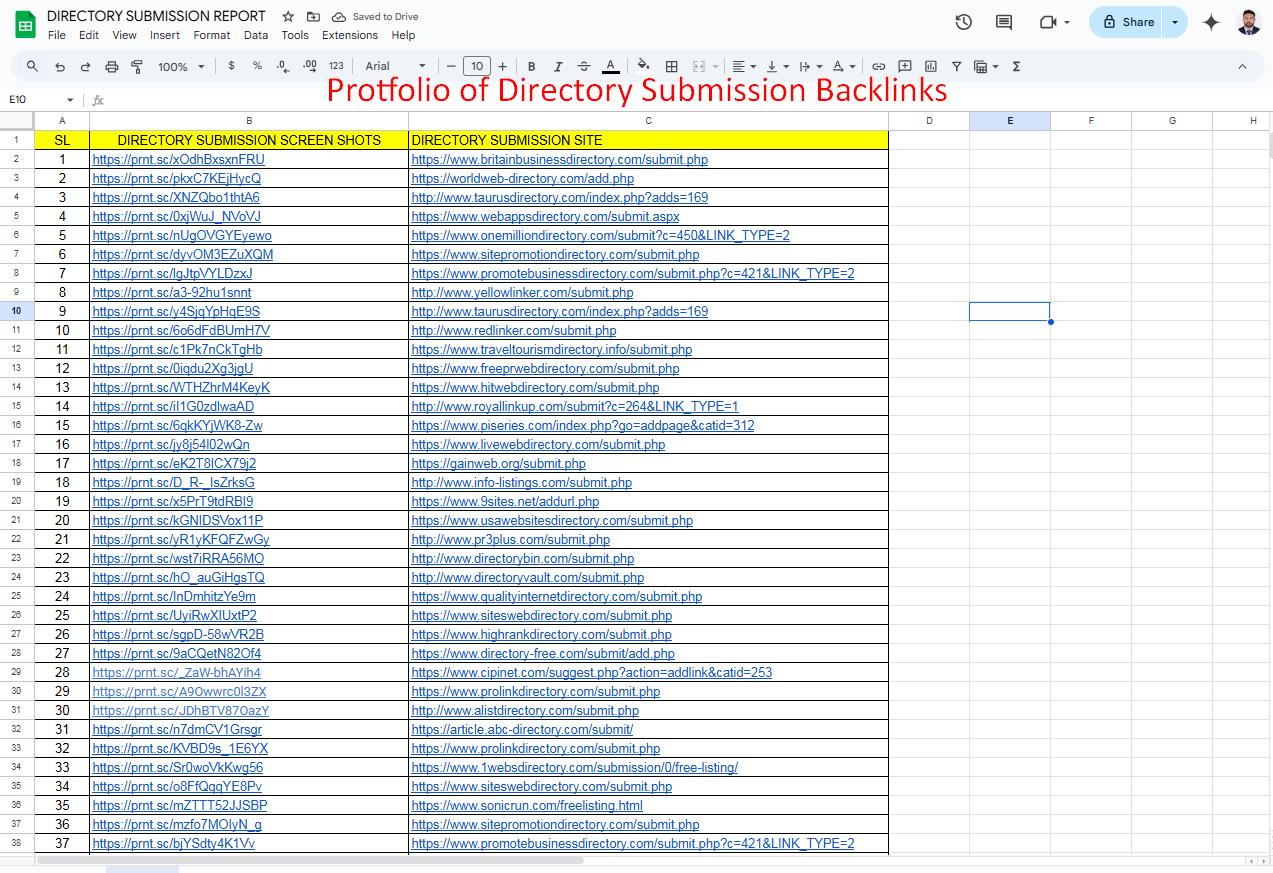Viewport: 1273px width, 873px height.
Task: Click the insert chart icon
Action: tap(931, 67)
